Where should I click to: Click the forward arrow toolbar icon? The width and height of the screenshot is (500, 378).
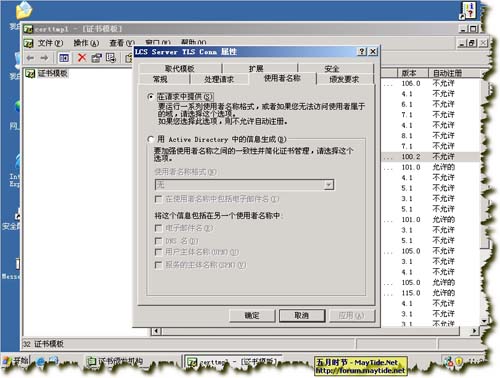(44, 58)
